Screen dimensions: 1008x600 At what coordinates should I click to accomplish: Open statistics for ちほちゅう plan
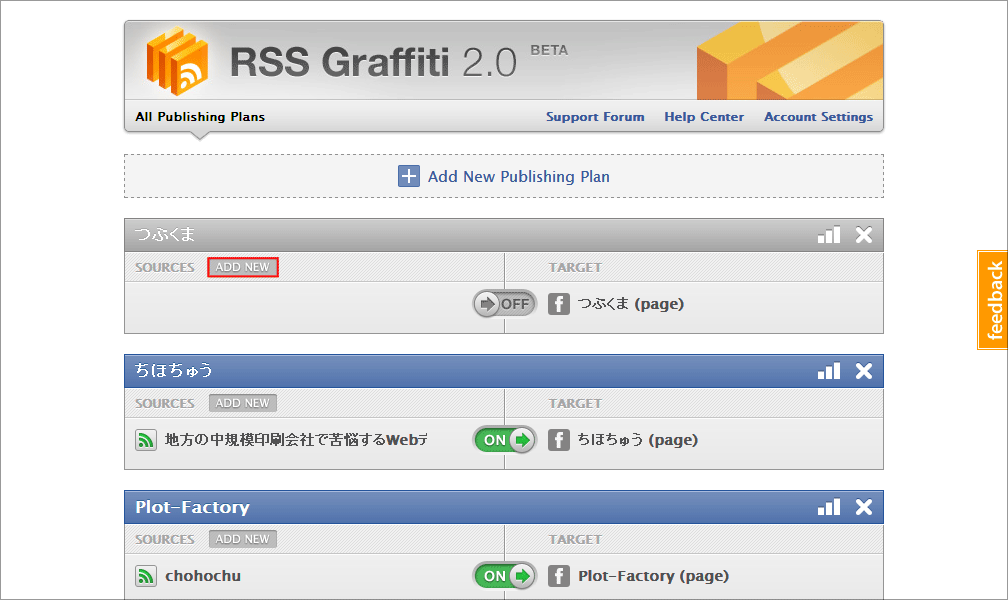(x=829, y=371)
